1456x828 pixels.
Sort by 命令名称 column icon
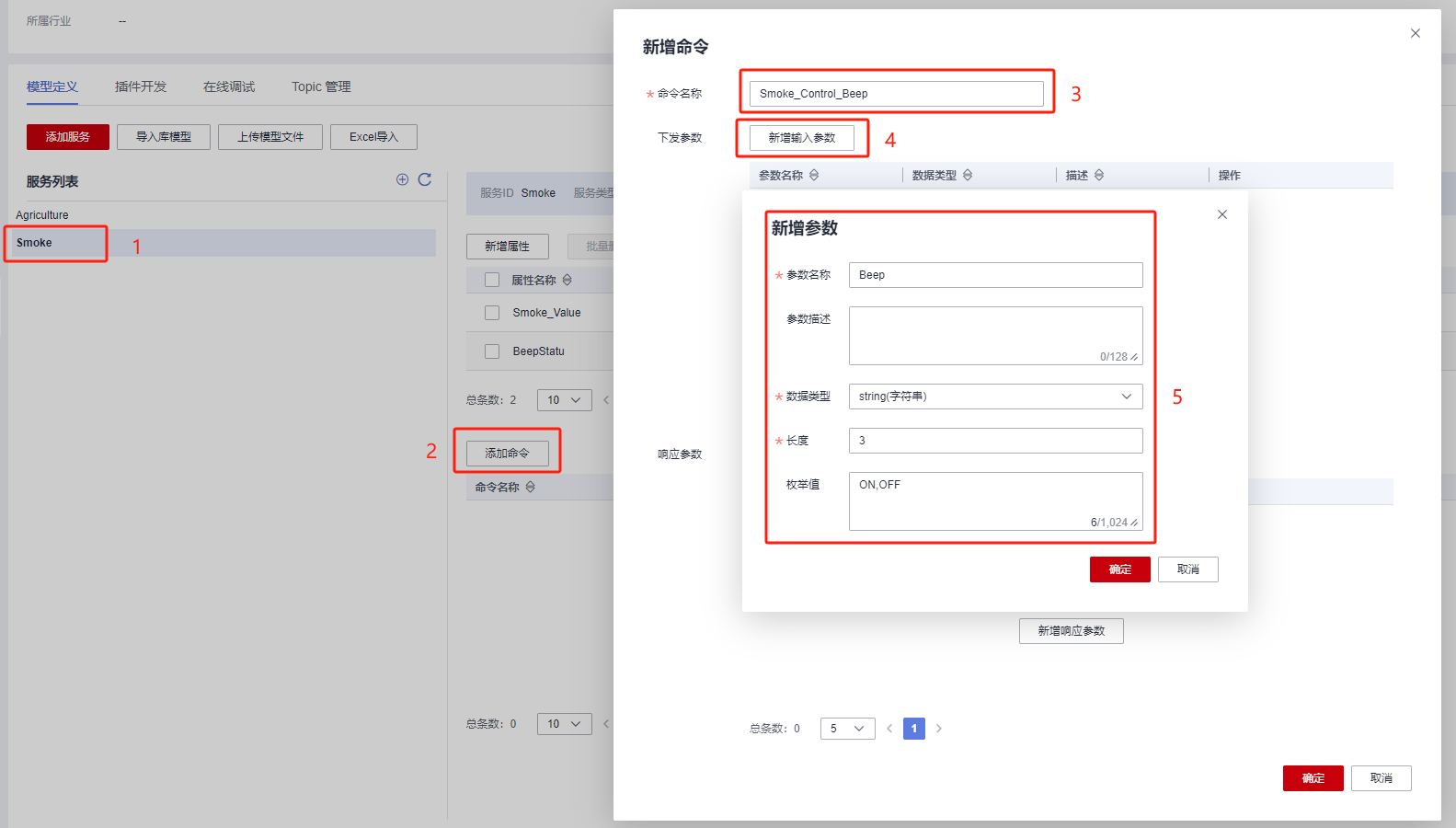[530, 487]
